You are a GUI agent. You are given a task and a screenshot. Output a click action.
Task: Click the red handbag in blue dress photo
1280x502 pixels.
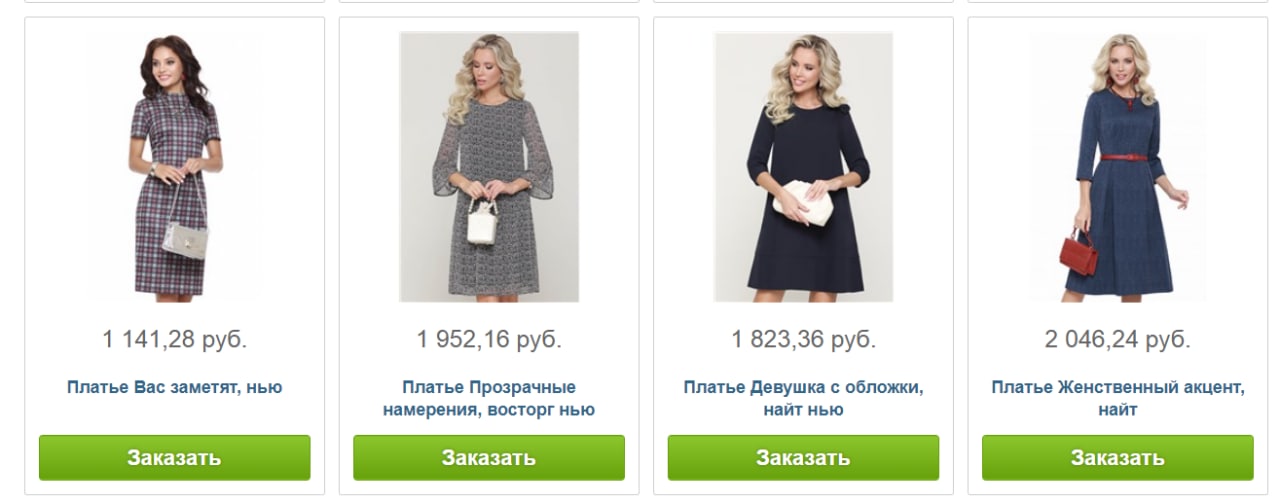(1078, 253)
